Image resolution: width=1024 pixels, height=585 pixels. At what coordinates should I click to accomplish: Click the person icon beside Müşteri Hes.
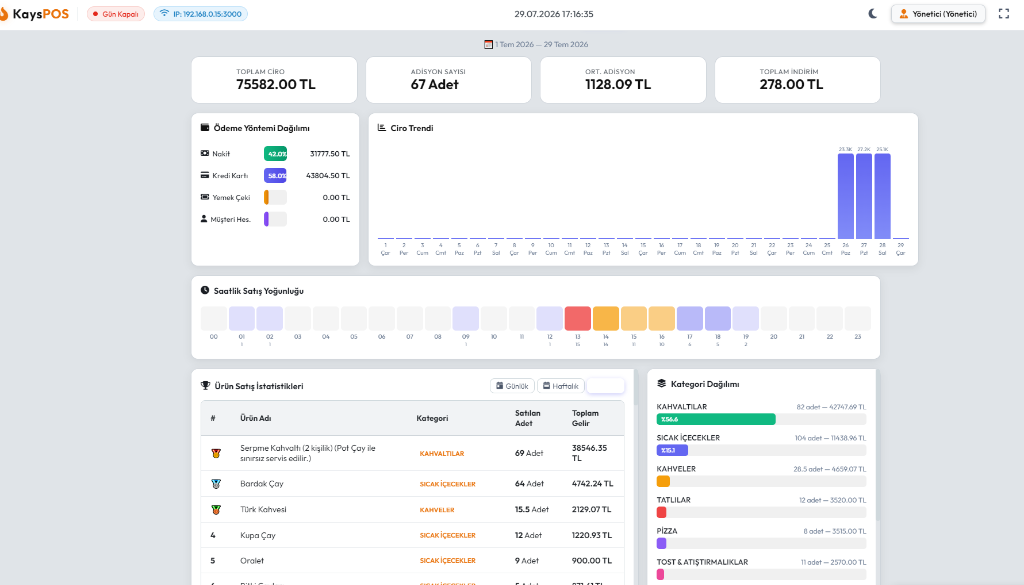(x=204, y=219)
